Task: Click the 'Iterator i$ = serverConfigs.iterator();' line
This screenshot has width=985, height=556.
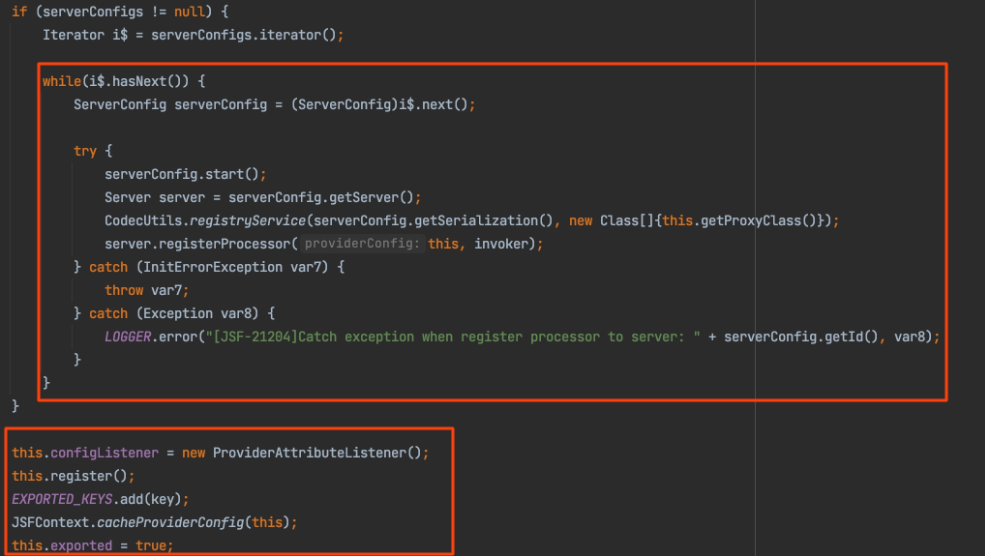Action: (x=193, y=35)
